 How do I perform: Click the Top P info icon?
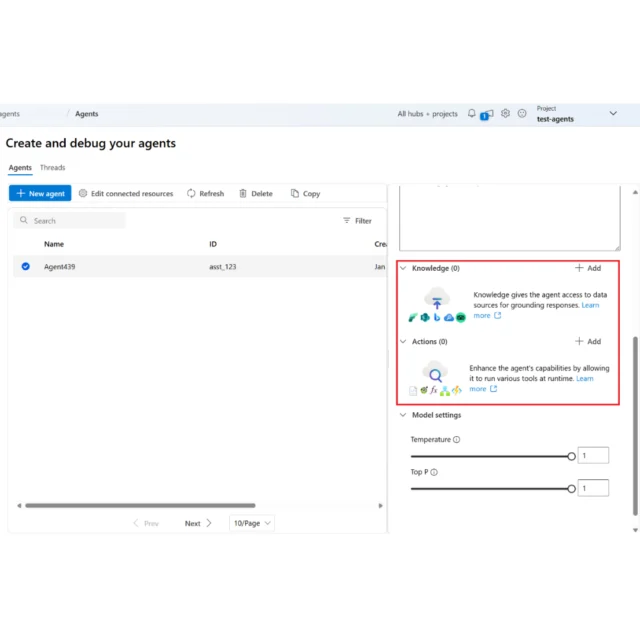click(x=434, y=472)
